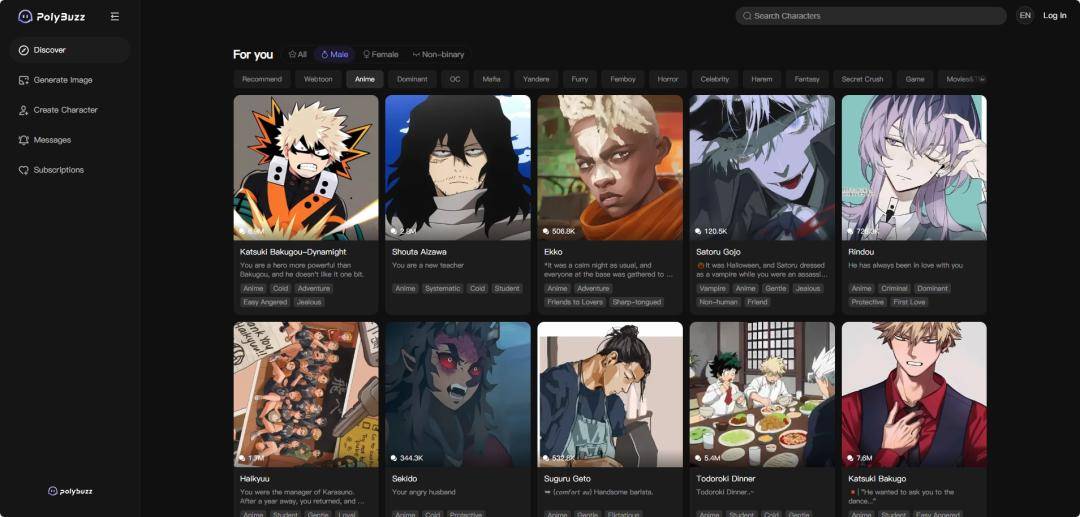Click the Rindou card title

[860, 252]
